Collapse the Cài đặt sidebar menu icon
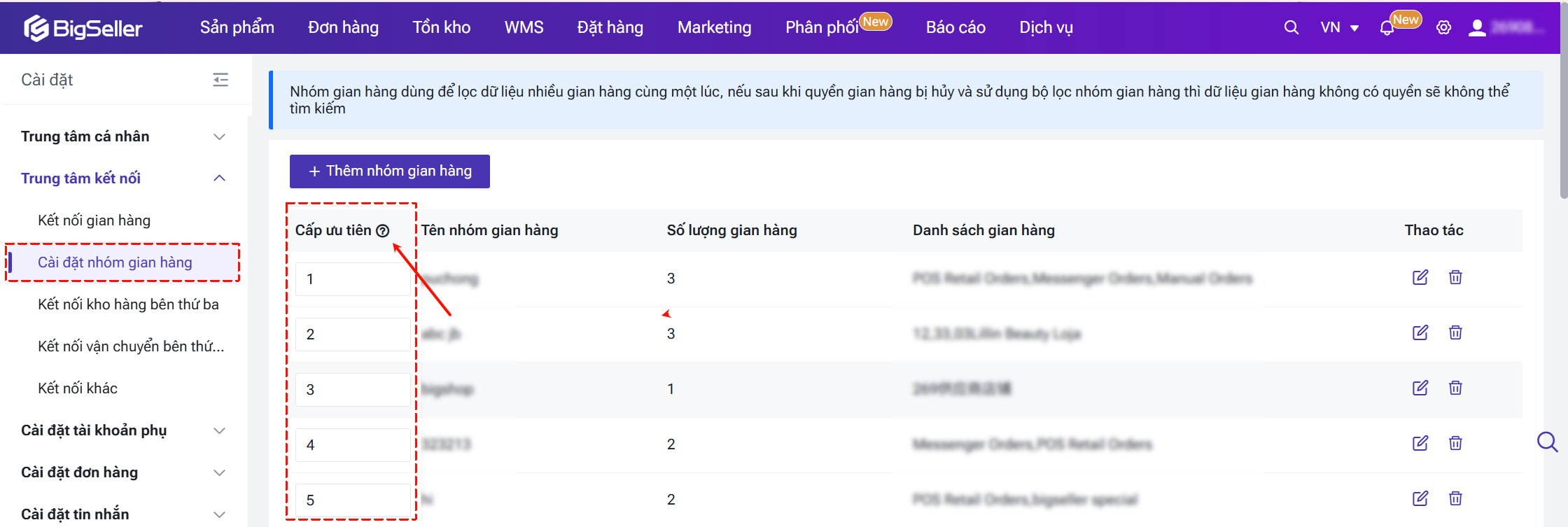The width and height of the screenshot is (1568, 527). [x=220, y=80]
